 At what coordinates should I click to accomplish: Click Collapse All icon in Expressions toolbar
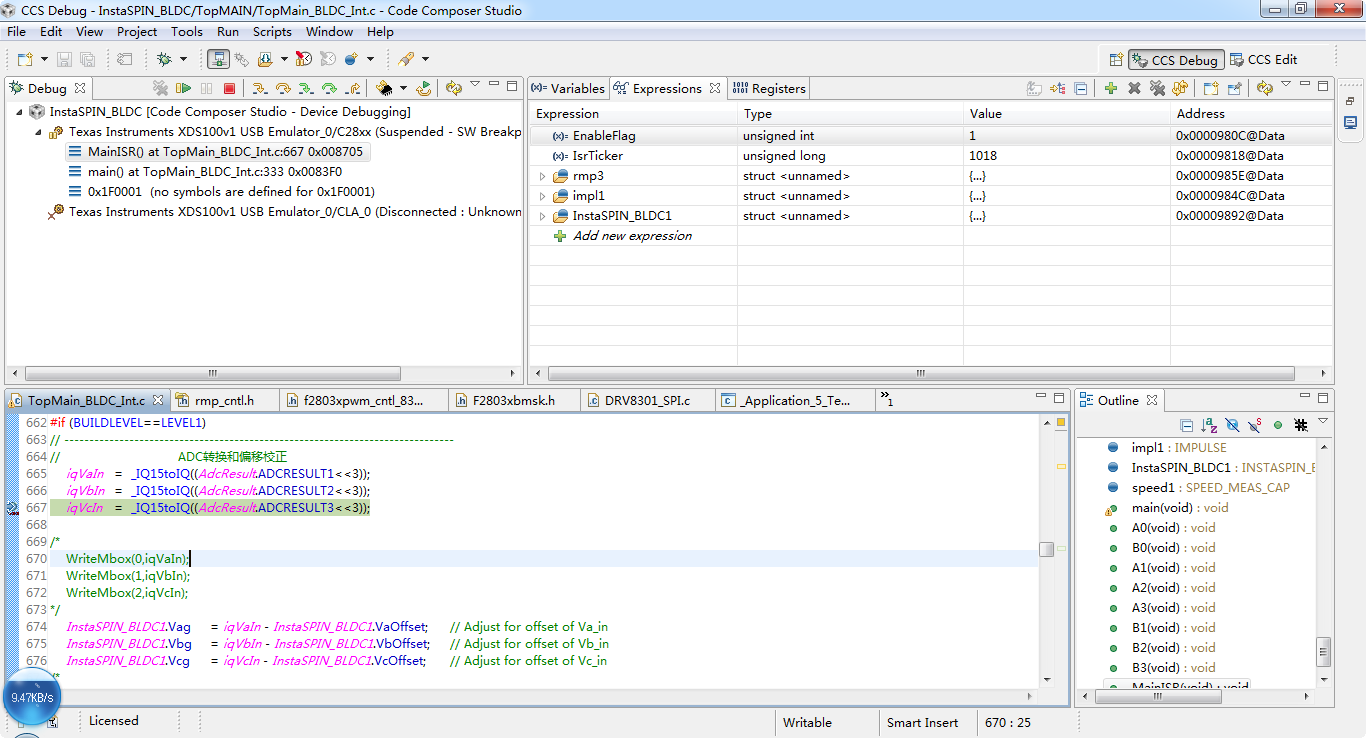click(x=1081, y=89)
